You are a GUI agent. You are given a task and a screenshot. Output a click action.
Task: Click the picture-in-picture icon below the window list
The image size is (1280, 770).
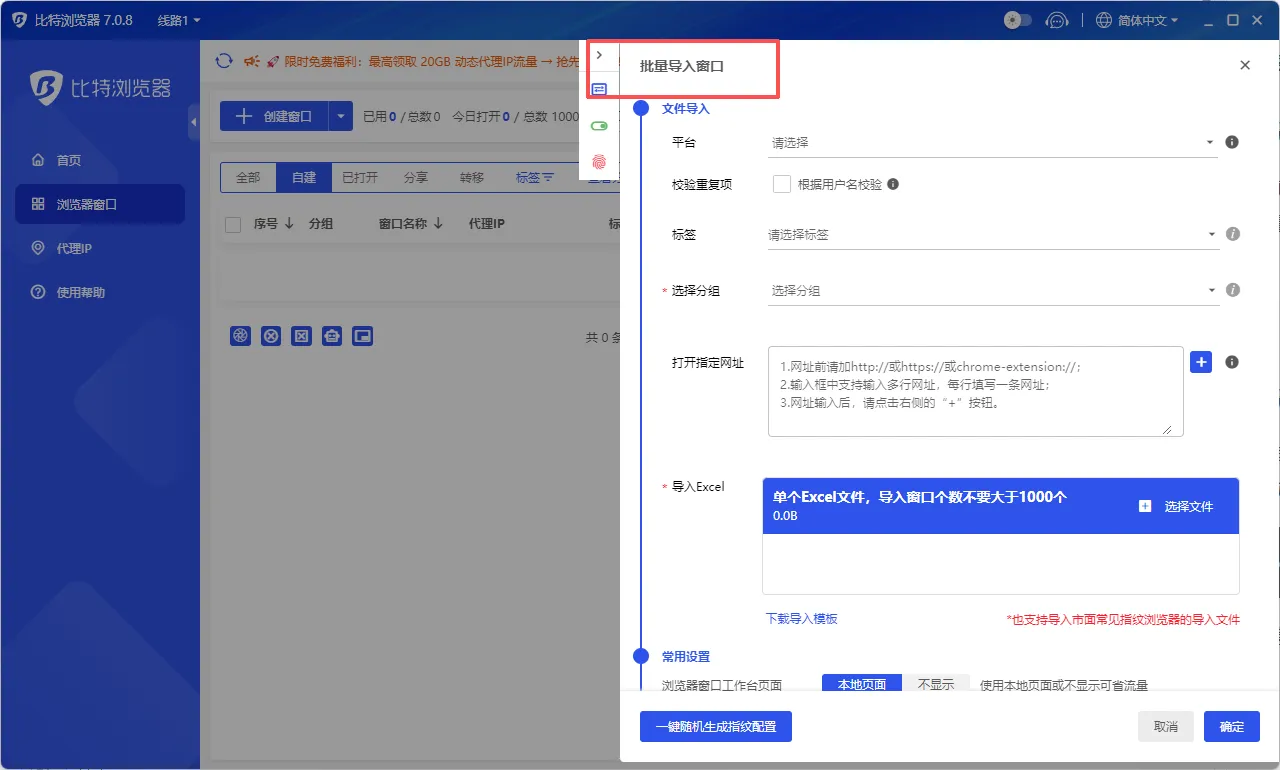pyautogui.click(x=363, y=336)
